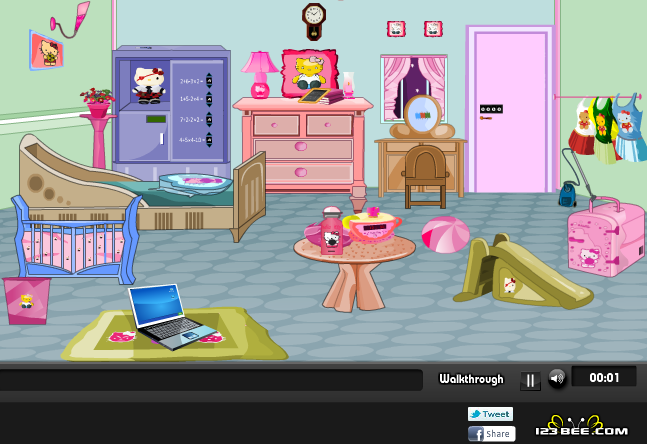The image size is (647, 444).
Task: Click the blue pillow on the bed
Action: tap(195, 184)
